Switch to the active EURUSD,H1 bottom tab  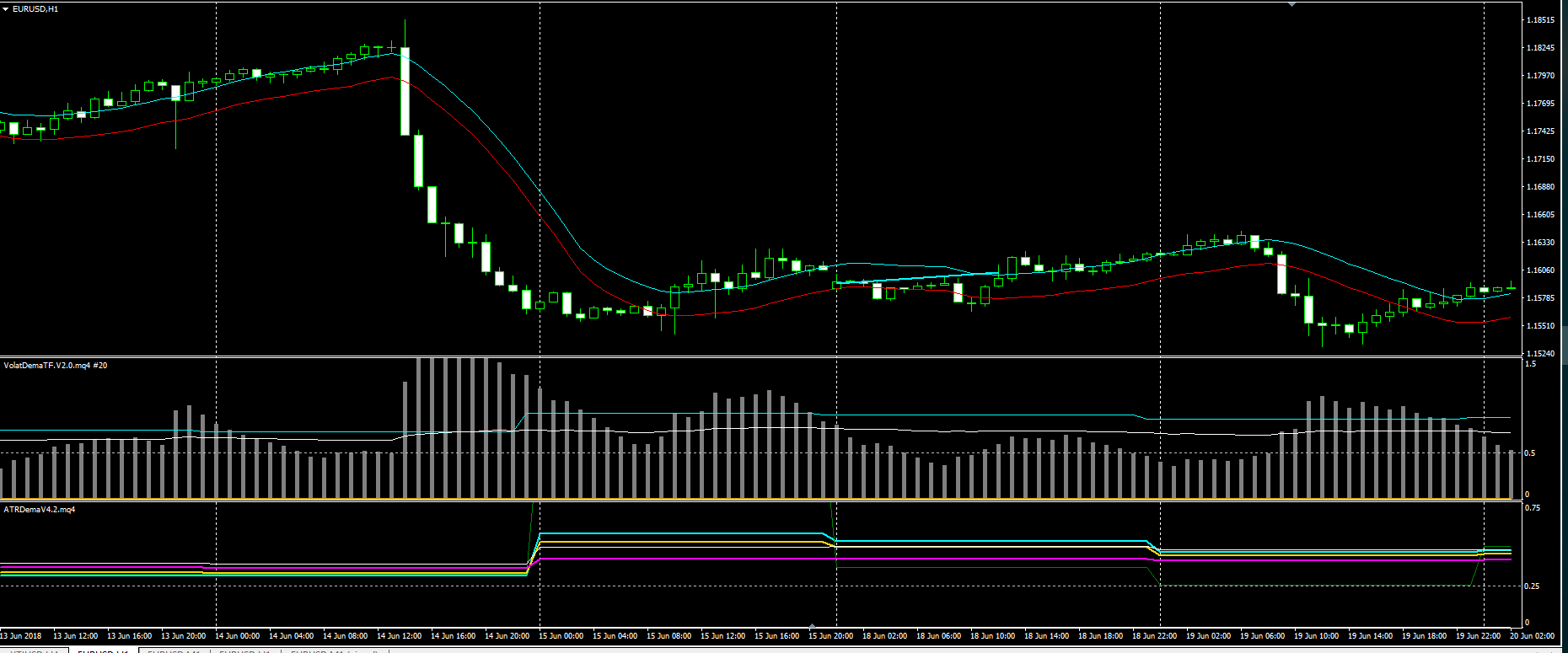102,650
